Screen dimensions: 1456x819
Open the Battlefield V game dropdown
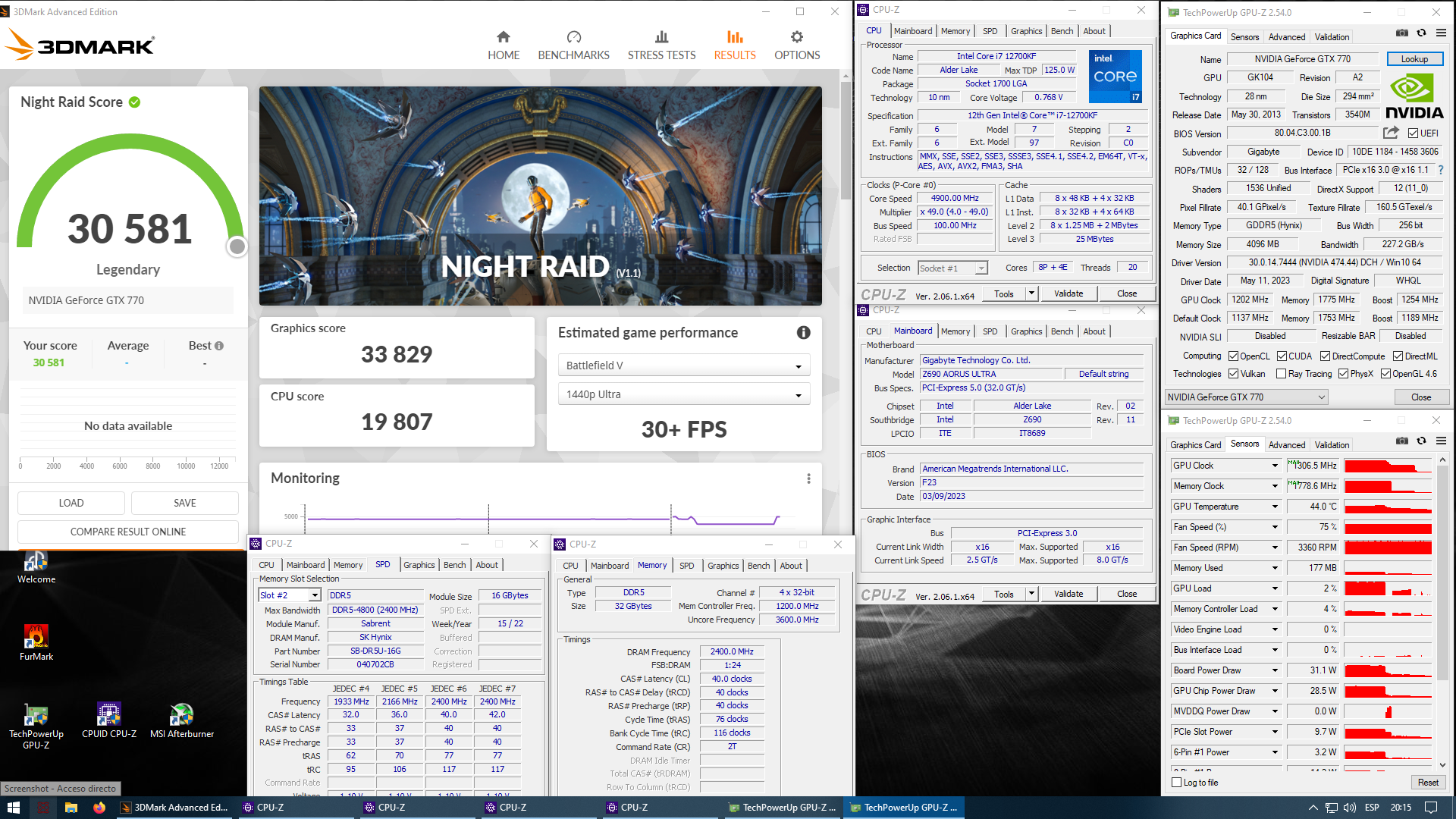[x=684, y=366]
